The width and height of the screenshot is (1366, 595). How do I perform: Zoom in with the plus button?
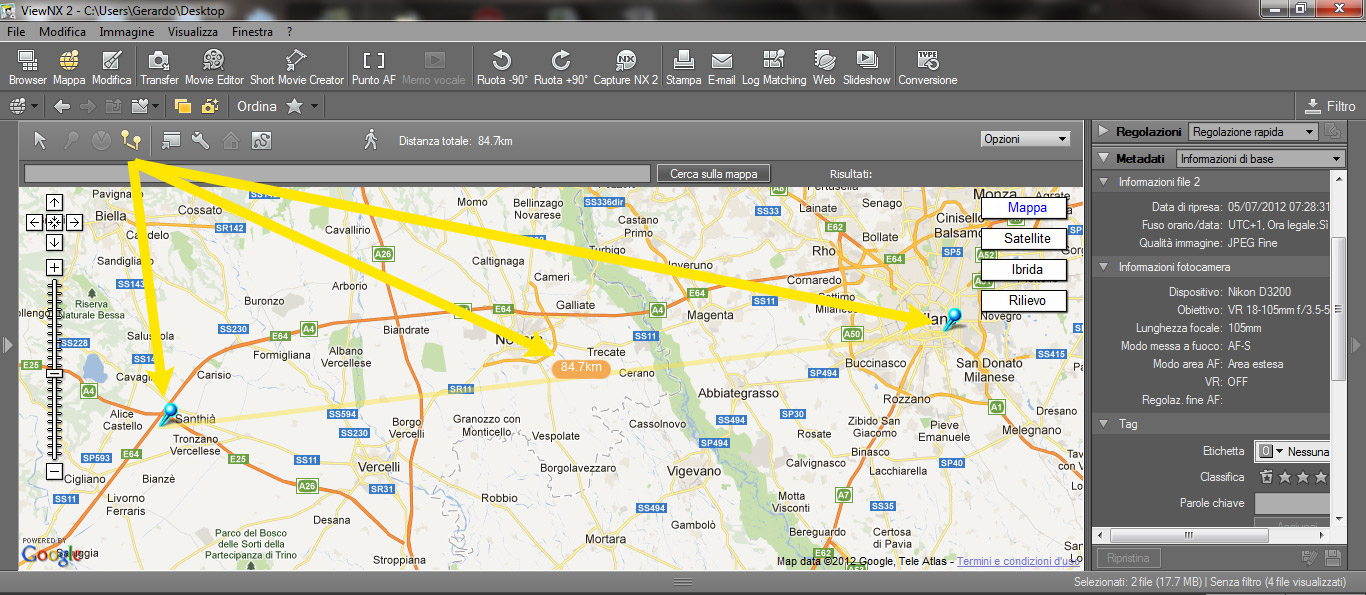pyautogui.click(x=54, y=267)
